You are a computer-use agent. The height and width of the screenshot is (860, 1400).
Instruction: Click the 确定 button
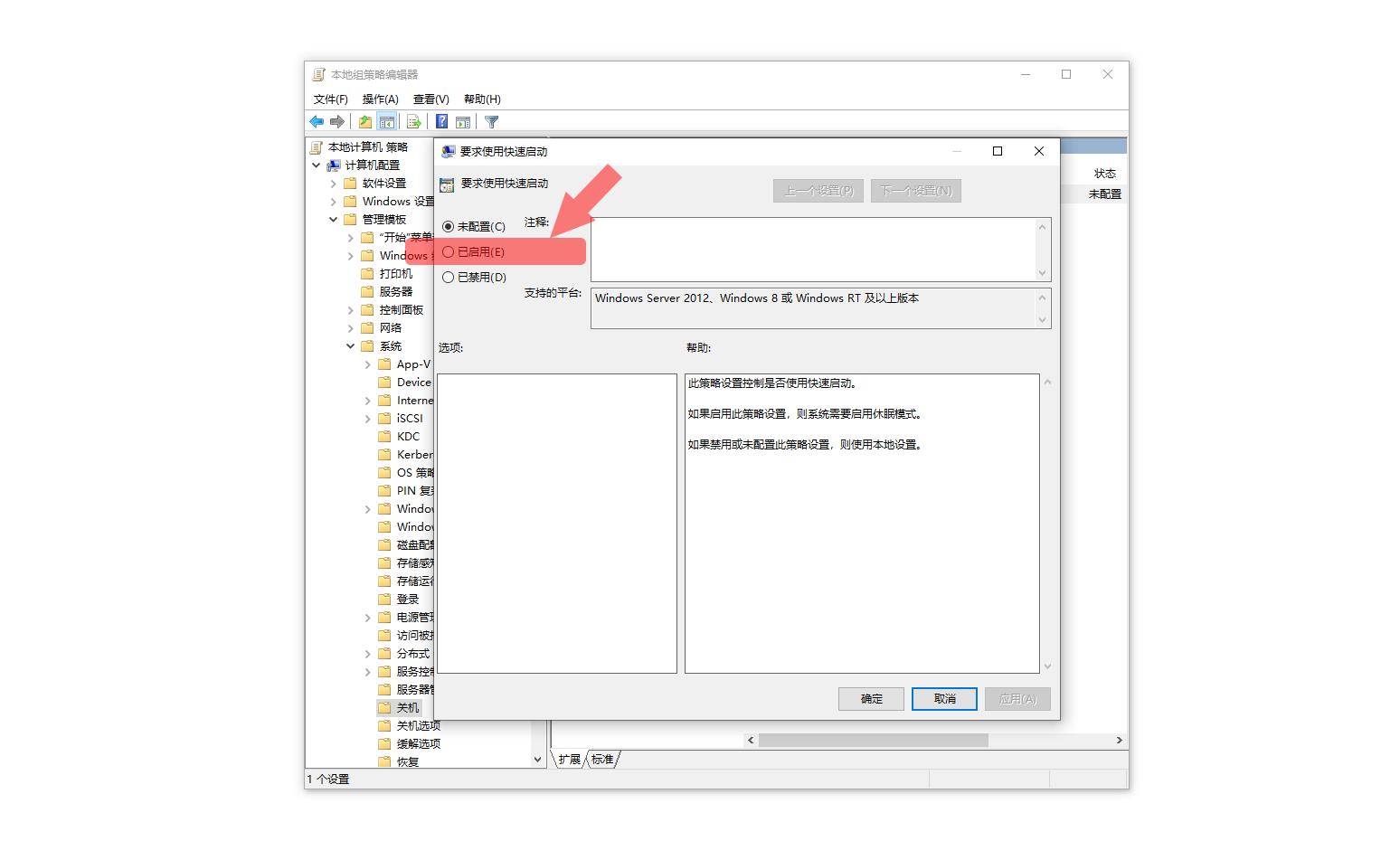coord(870,698)
